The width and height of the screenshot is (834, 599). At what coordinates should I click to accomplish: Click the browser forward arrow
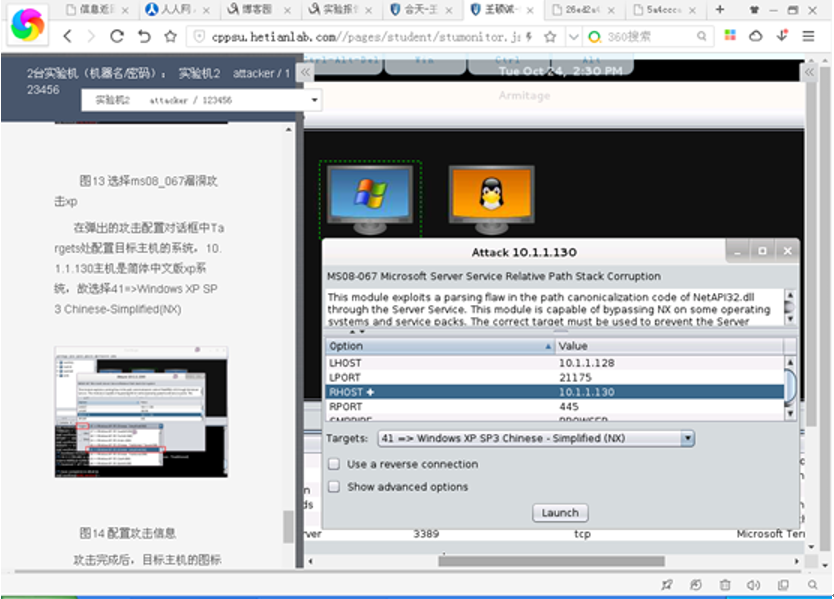point(91,36)
